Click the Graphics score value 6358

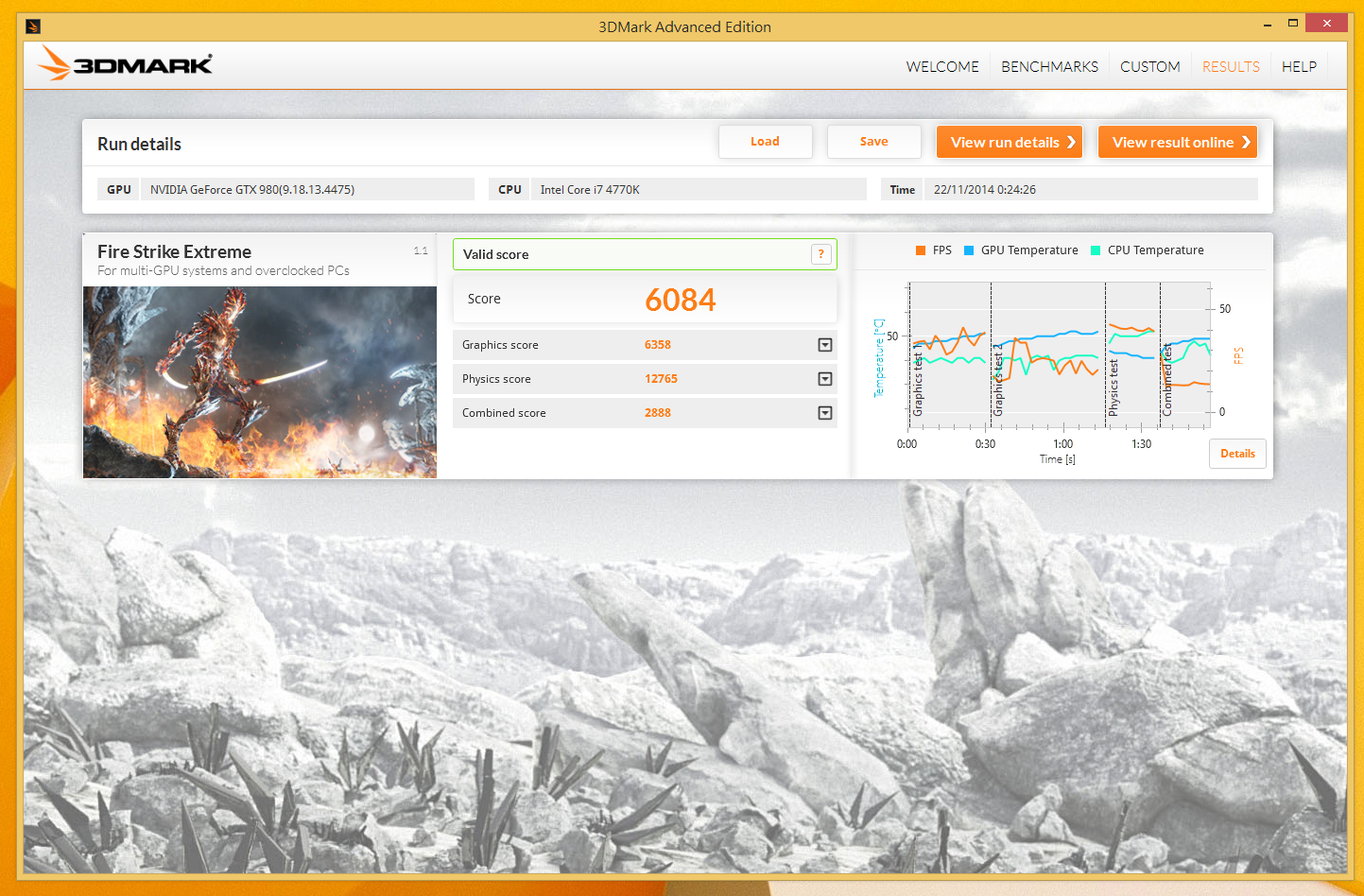click(x=658, y=345)
